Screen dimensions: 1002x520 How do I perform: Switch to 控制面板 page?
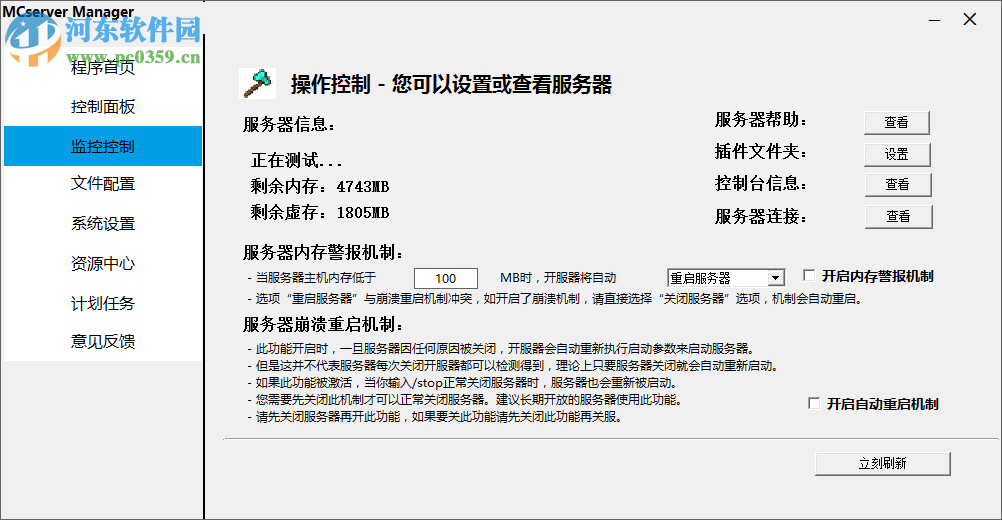click(x=103, y=107)
